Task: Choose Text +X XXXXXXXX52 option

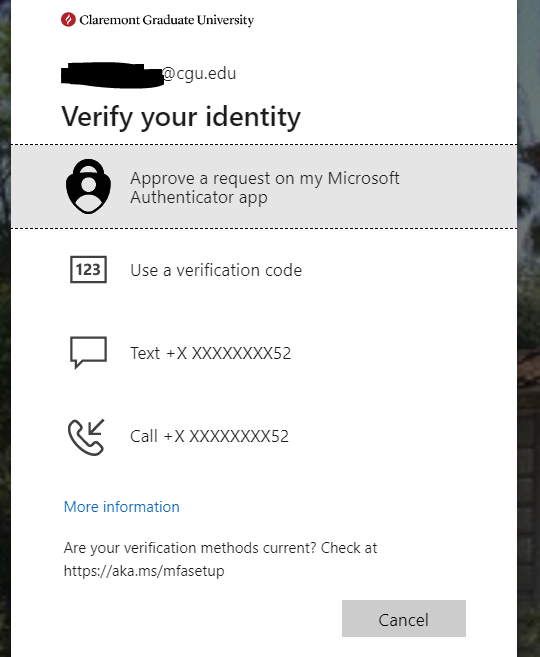Action: 264,353
